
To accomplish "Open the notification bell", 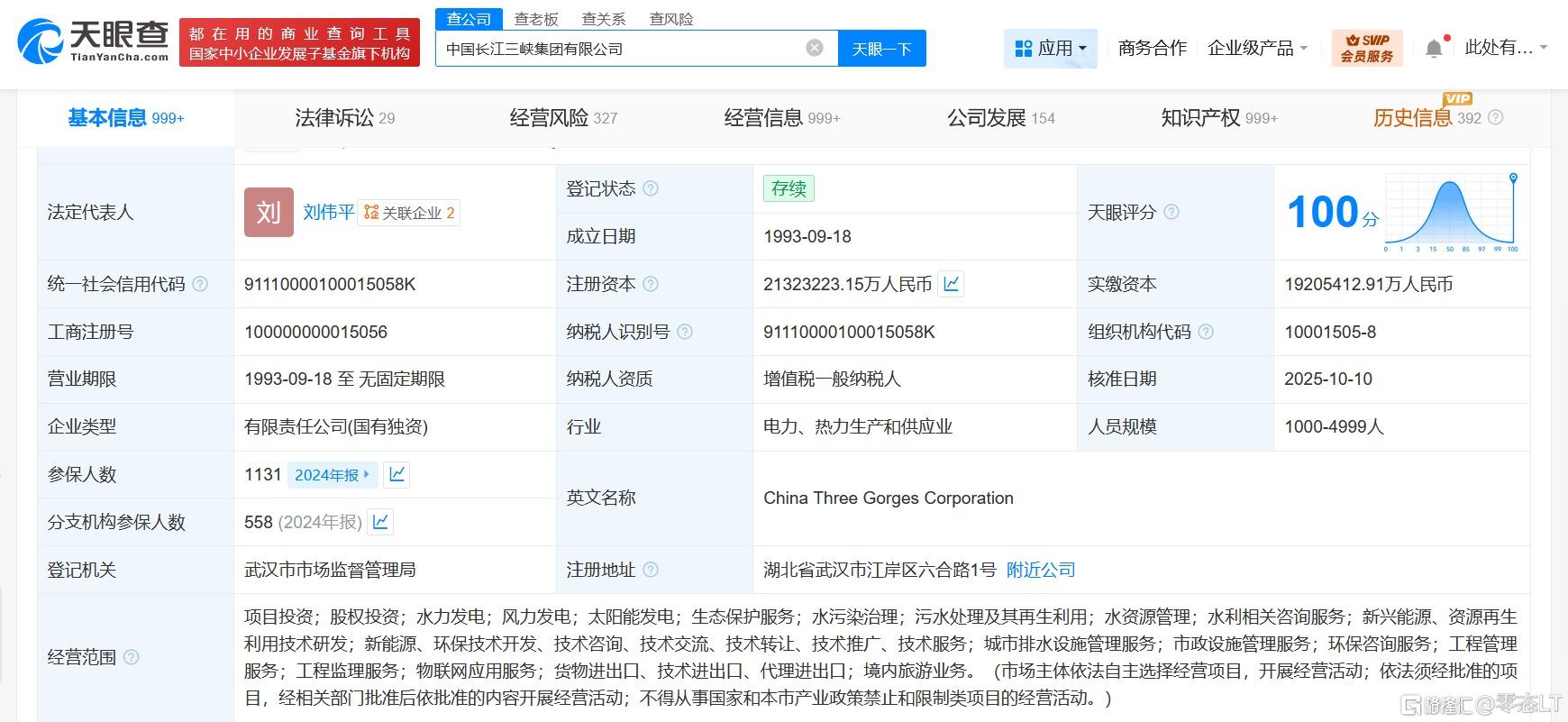I will (1434, 49).
